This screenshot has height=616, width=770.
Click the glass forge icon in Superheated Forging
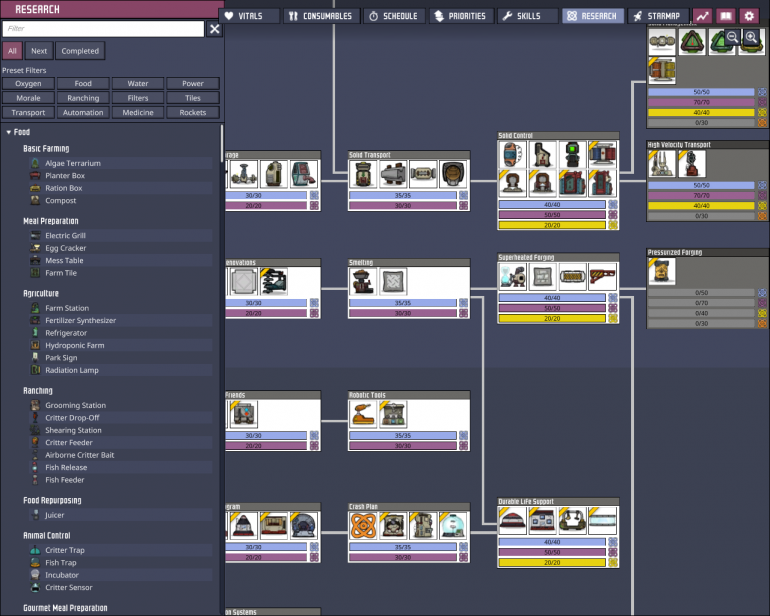coord(512,277)
